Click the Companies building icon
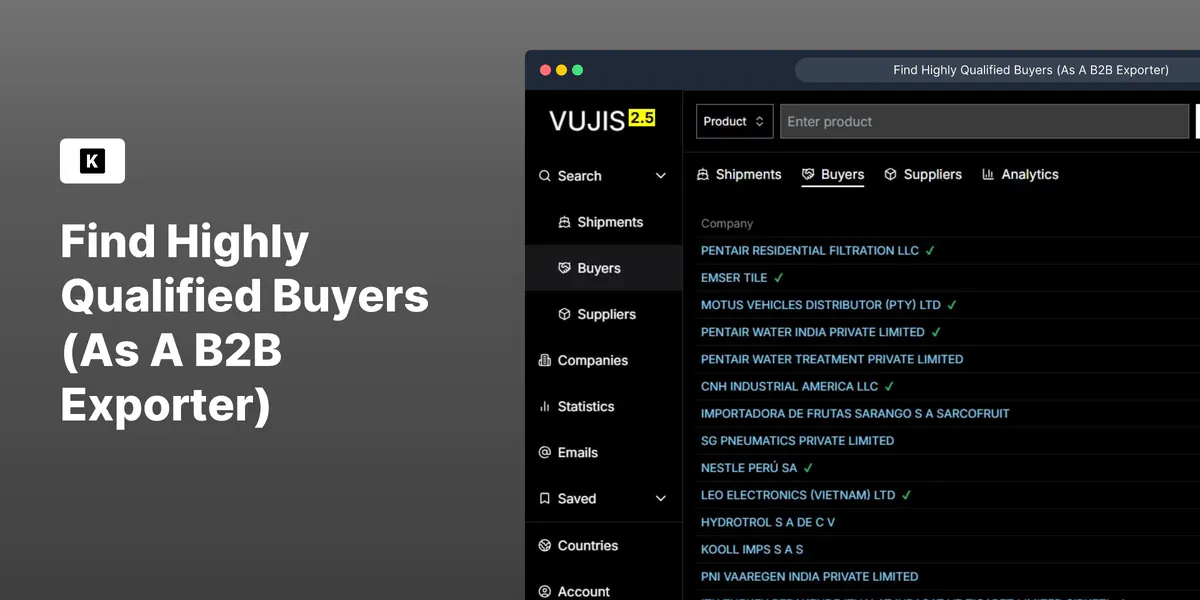Image resolution: width=1200 pixels, height=600 pixels. click(545, 360)
